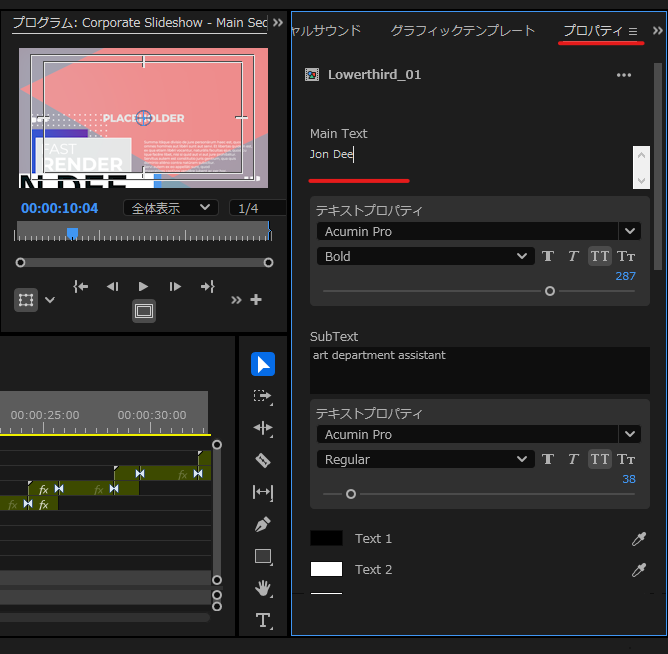Select the Pen tool
Screen dimensions: 668x654
pos(263,524)
